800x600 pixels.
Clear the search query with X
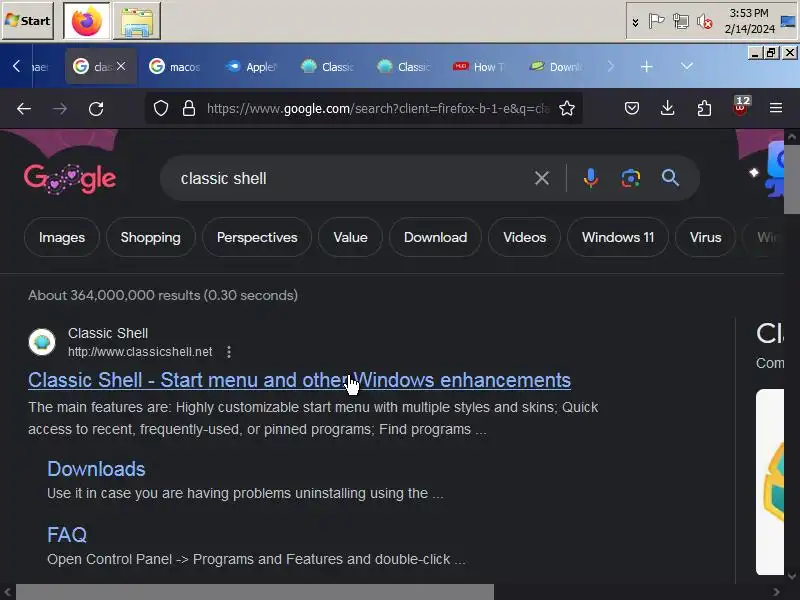[542, 178]
